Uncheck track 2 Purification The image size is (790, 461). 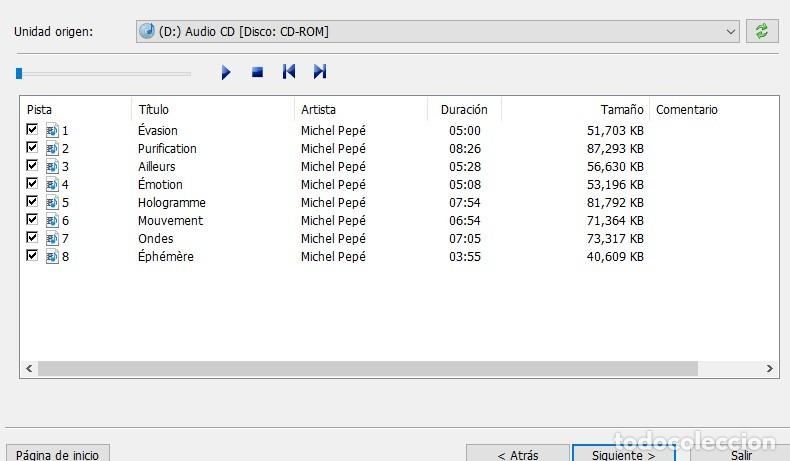[32, 148]
